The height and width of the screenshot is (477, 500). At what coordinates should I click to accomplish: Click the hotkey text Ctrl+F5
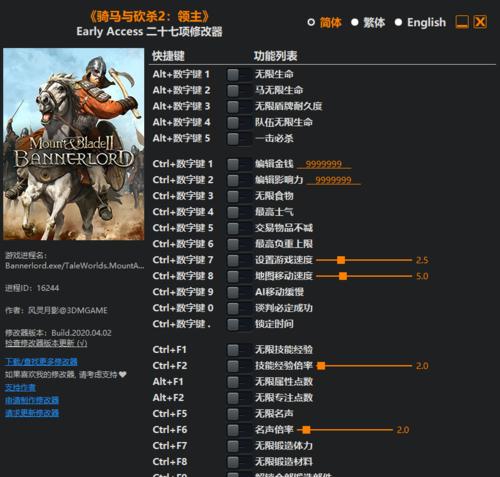pyautogui.click(x=170, y=414)
